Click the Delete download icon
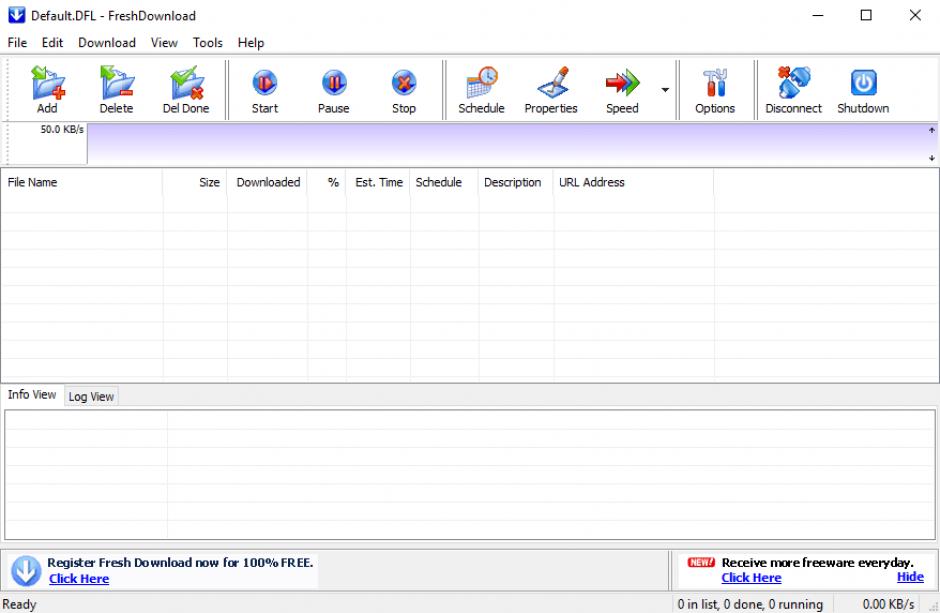This screenshot has width=940, height=613. coord(117,83)
